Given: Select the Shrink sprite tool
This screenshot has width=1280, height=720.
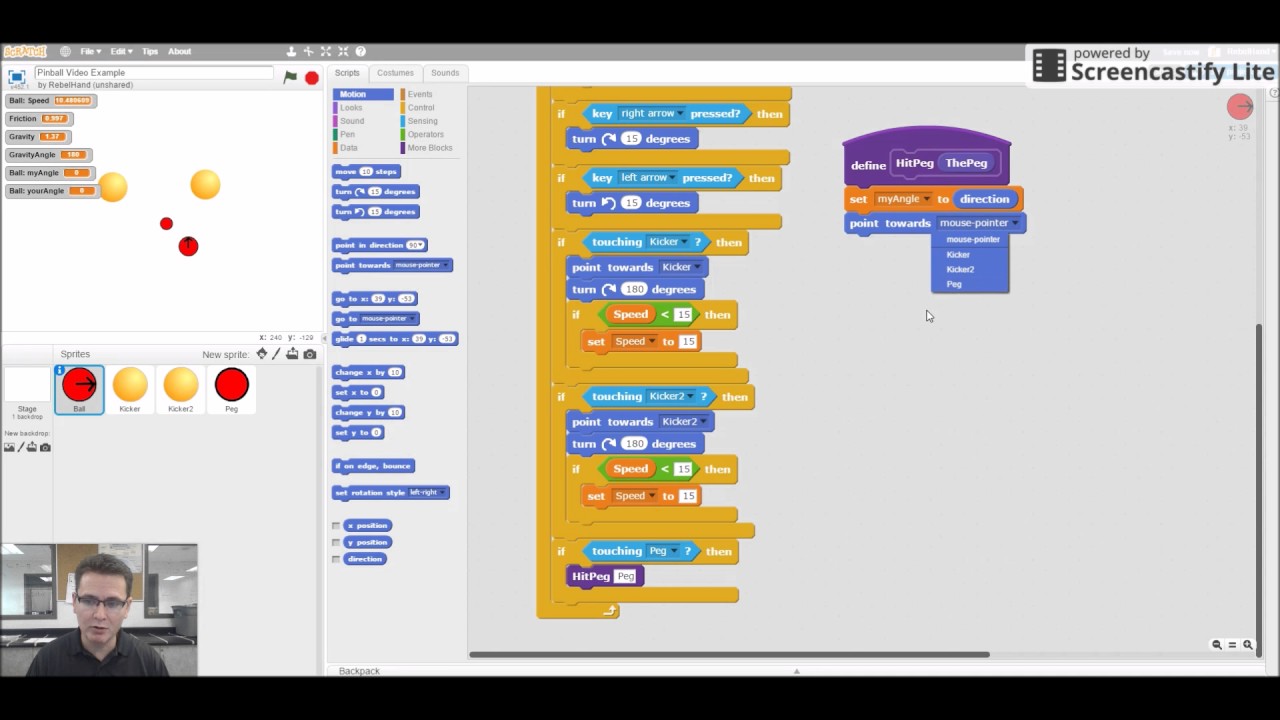Looking at the screenshot, I should (343, 52).
